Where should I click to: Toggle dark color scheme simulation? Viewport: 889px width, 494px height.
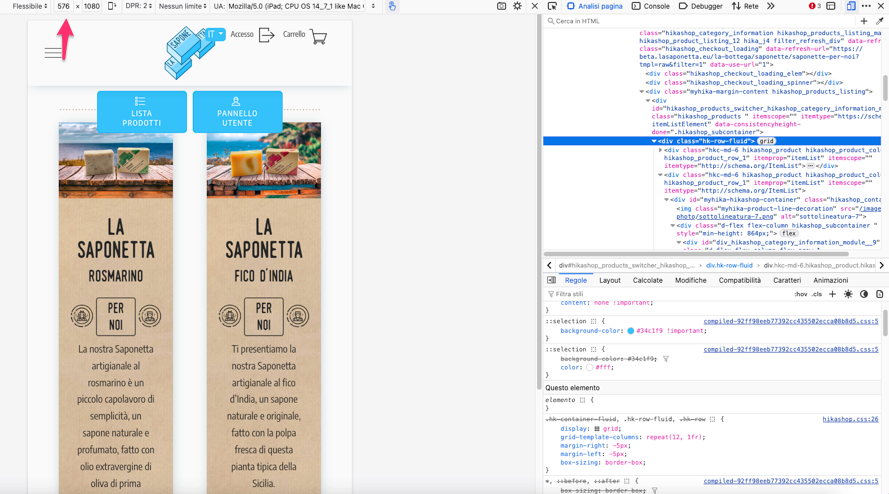[864, 294]
